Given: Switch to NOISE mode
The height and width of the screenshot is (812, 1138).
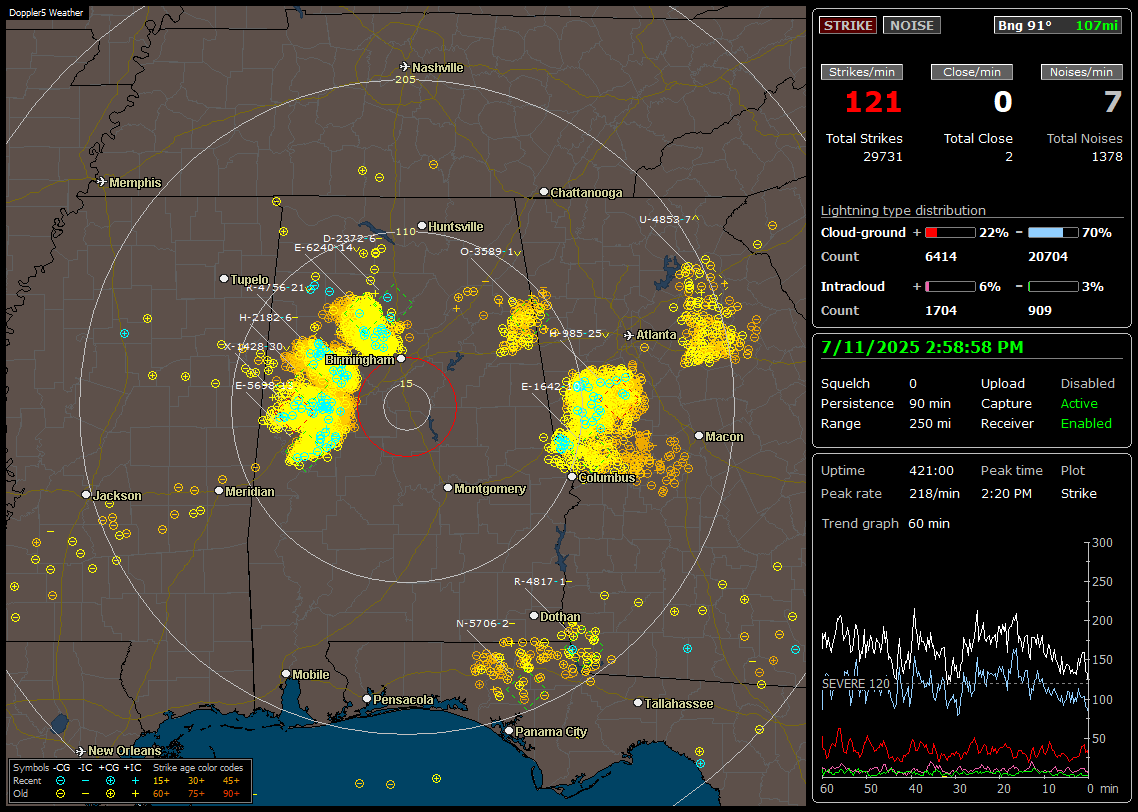Looking at the screenshot, I should tap(912, 25).
